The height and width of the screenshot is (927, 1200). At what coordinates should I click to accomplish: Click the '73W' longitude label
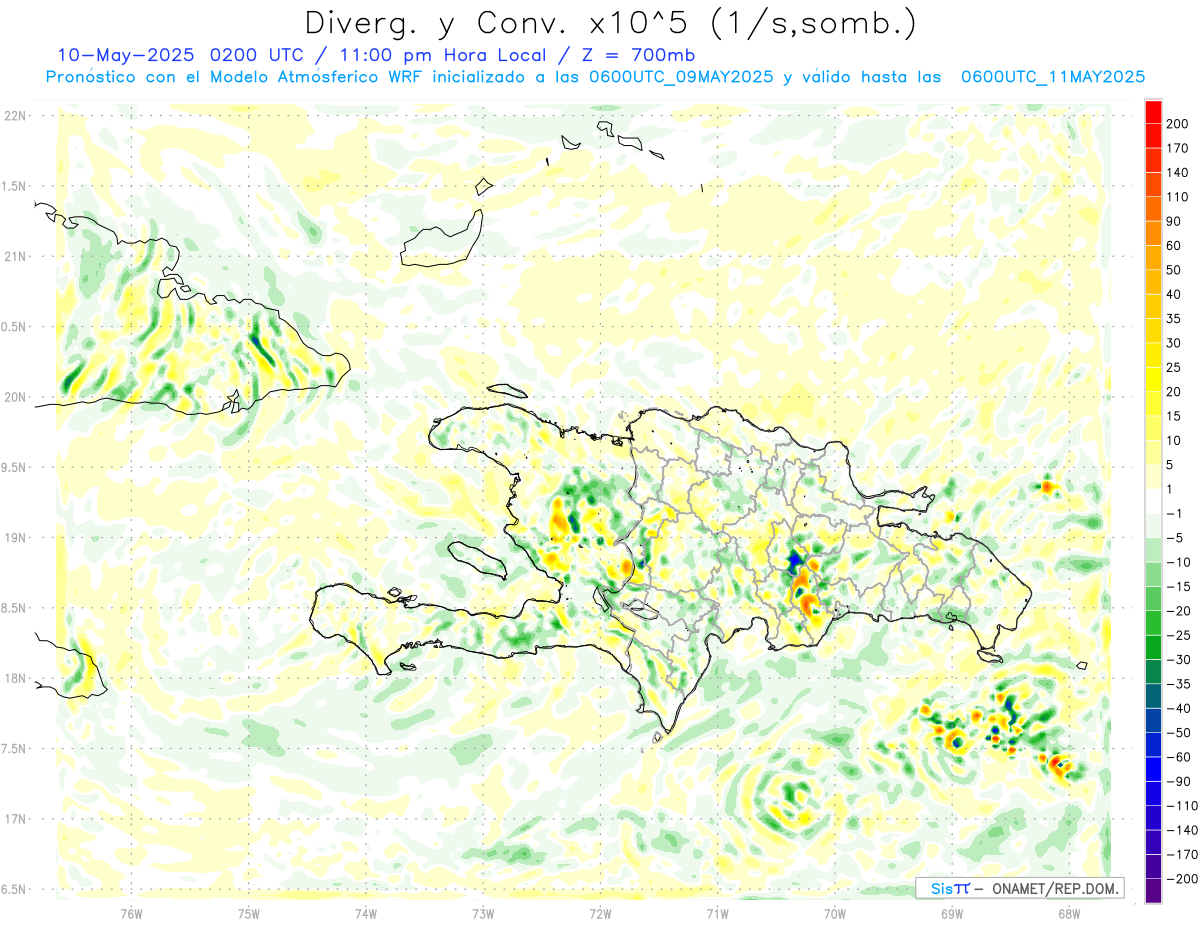point(483,912)
